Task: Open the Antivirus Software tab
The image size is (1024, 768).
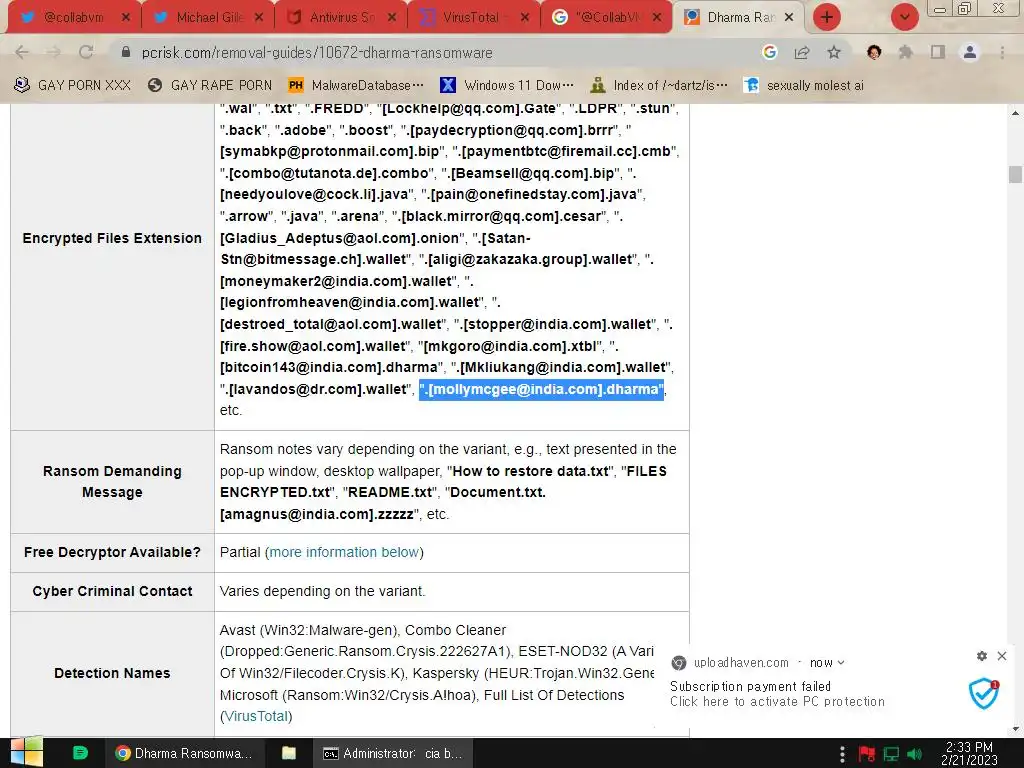Action: click(340, 18)
